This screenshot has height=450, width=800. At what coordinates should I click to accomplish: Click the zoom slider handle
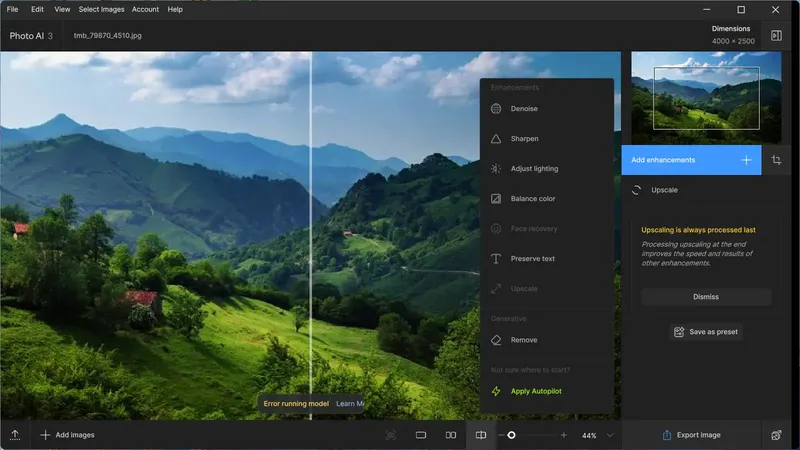511,435
